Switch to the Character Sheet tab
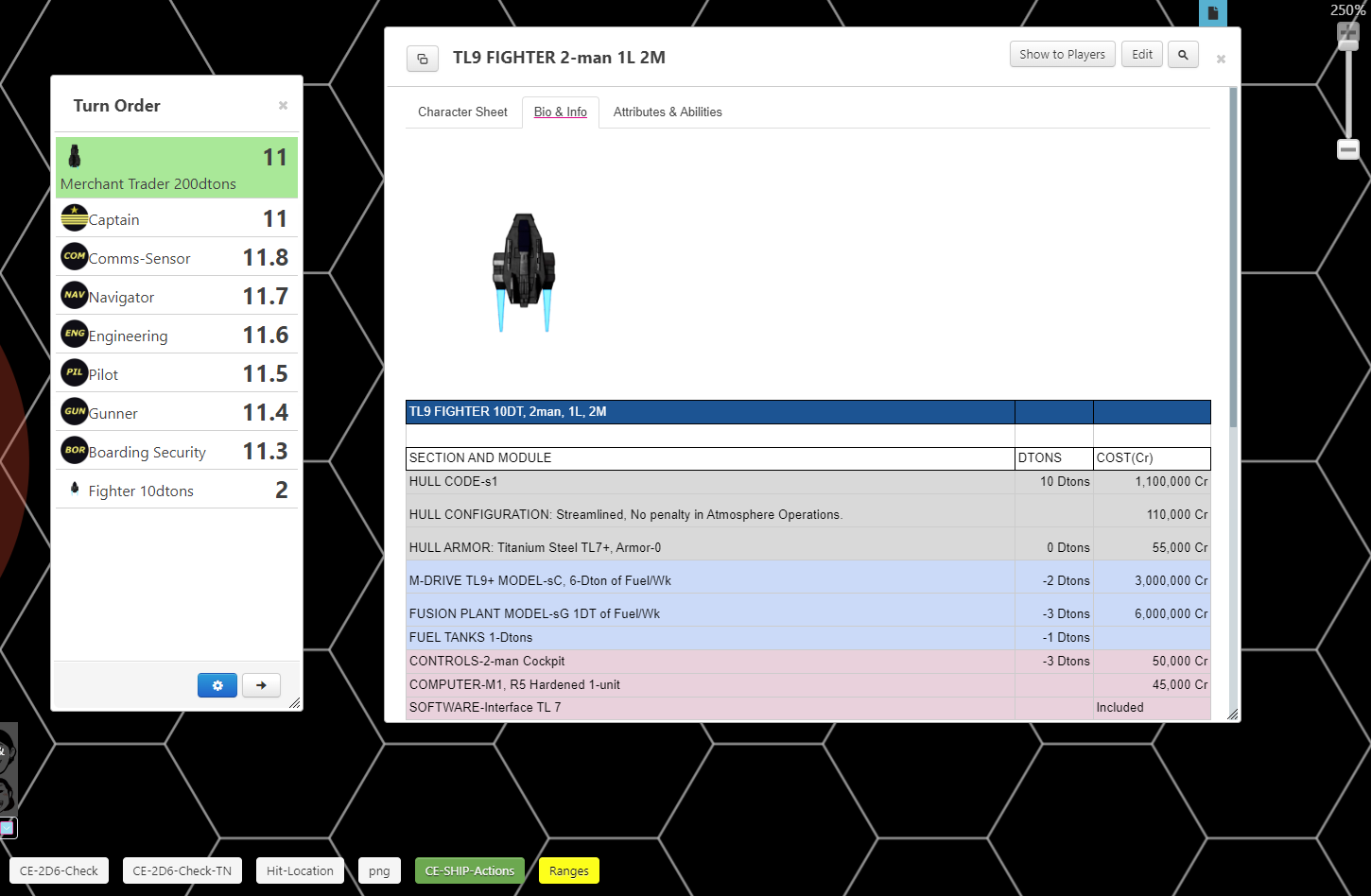1371x896 pixels. [462, 112]
